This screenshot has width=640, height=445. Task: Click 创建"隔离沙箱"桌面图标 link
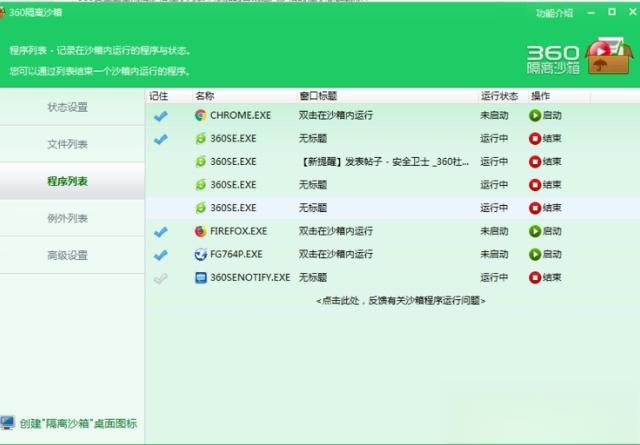coord(78,423)
